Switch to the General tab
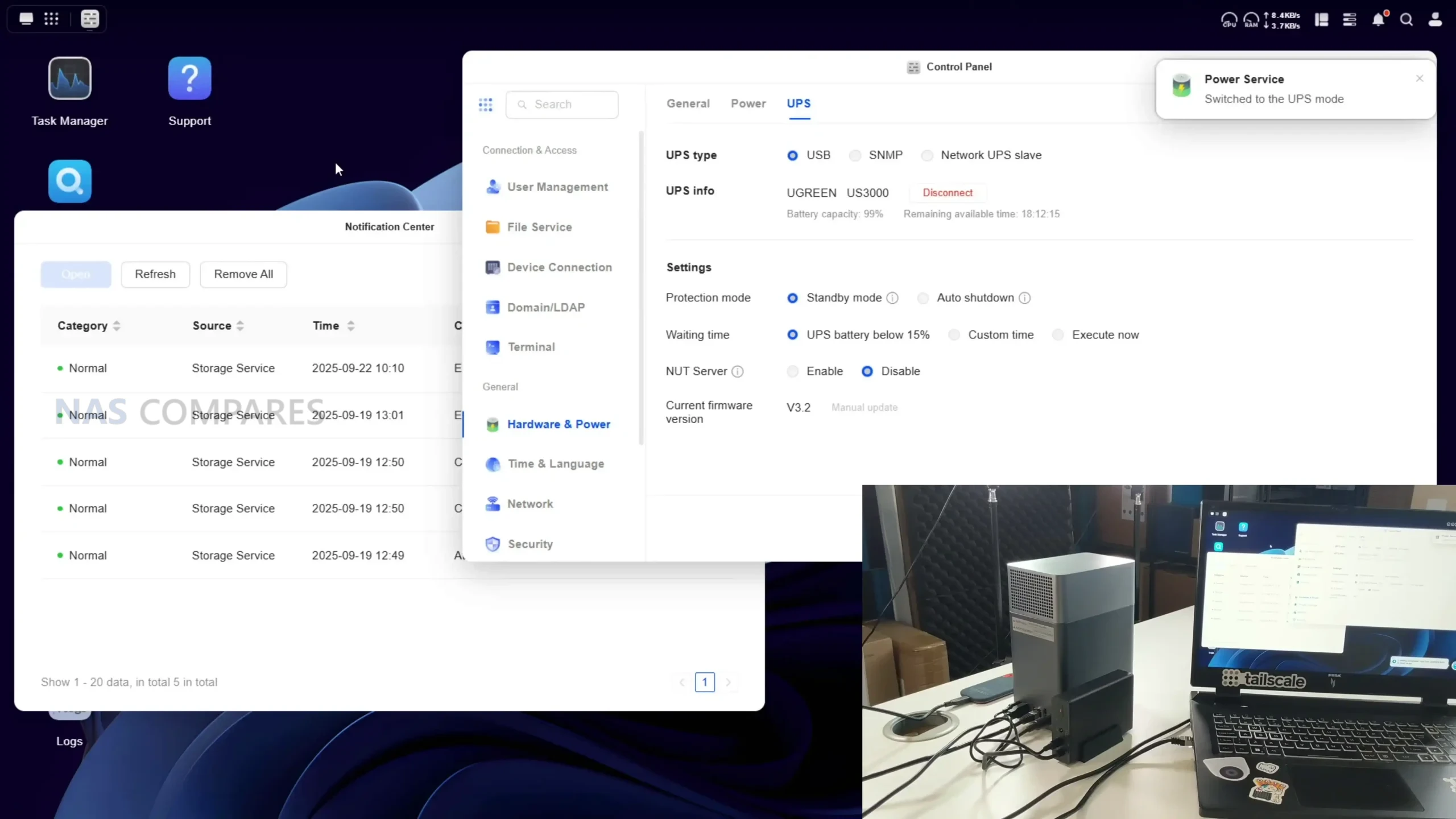 point(688,104)
